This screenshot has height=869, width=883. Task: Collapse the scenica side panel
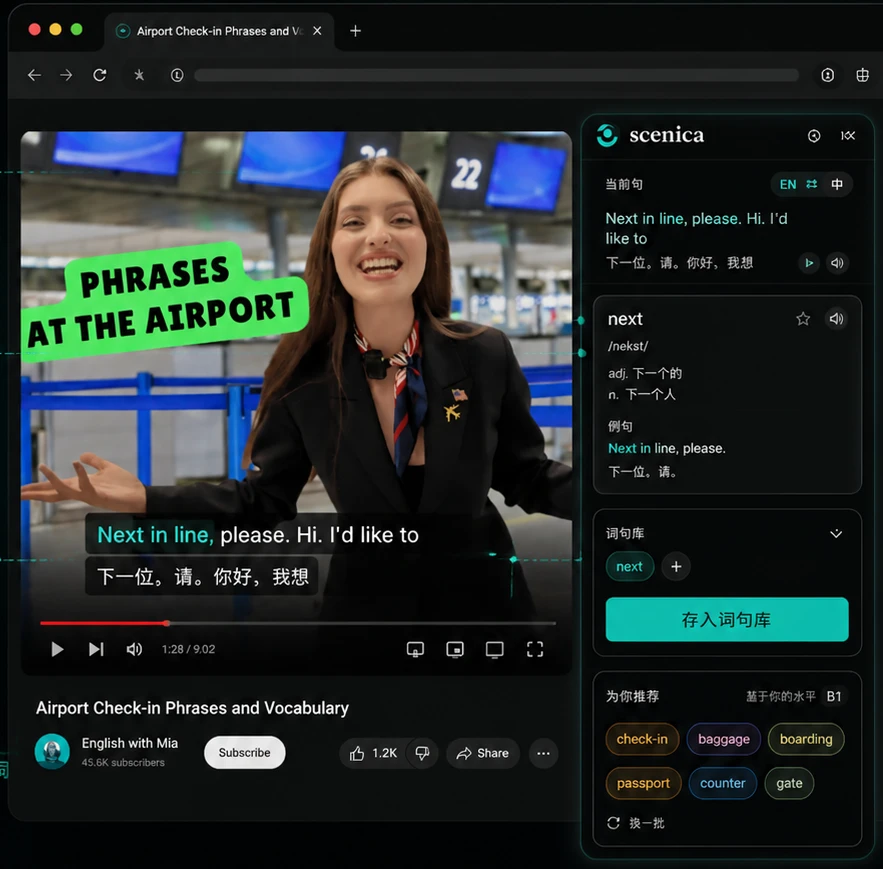(848, 136)
